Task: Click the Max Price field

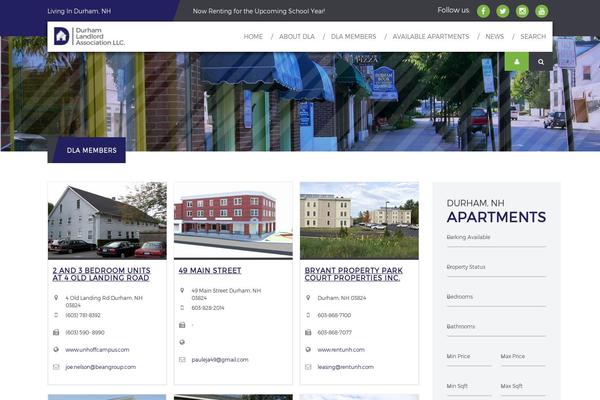Action: coord(523,358)
